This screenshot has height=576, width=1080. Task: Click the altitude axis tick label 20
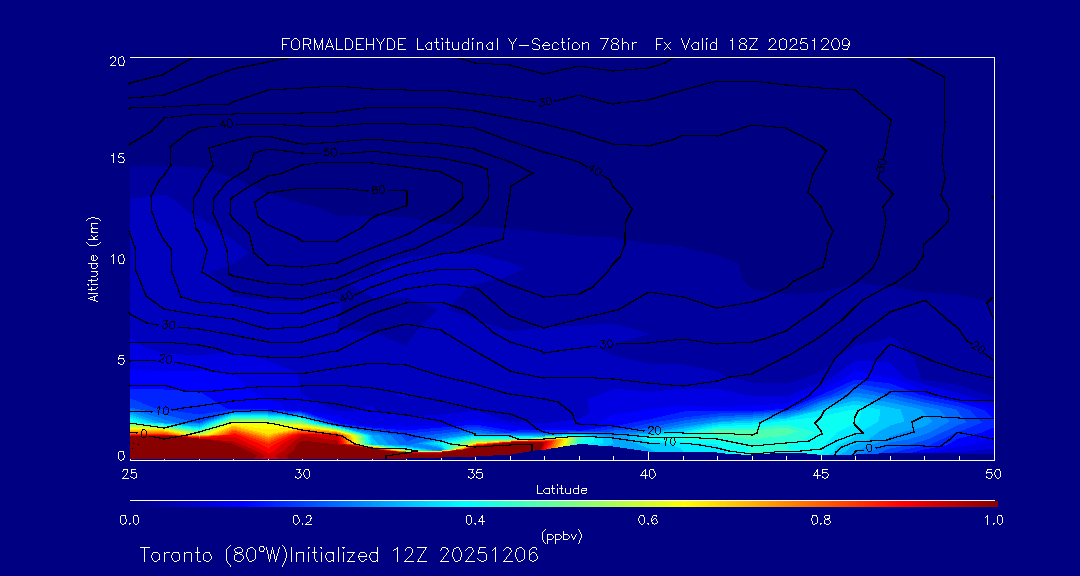tap(117, 60)
